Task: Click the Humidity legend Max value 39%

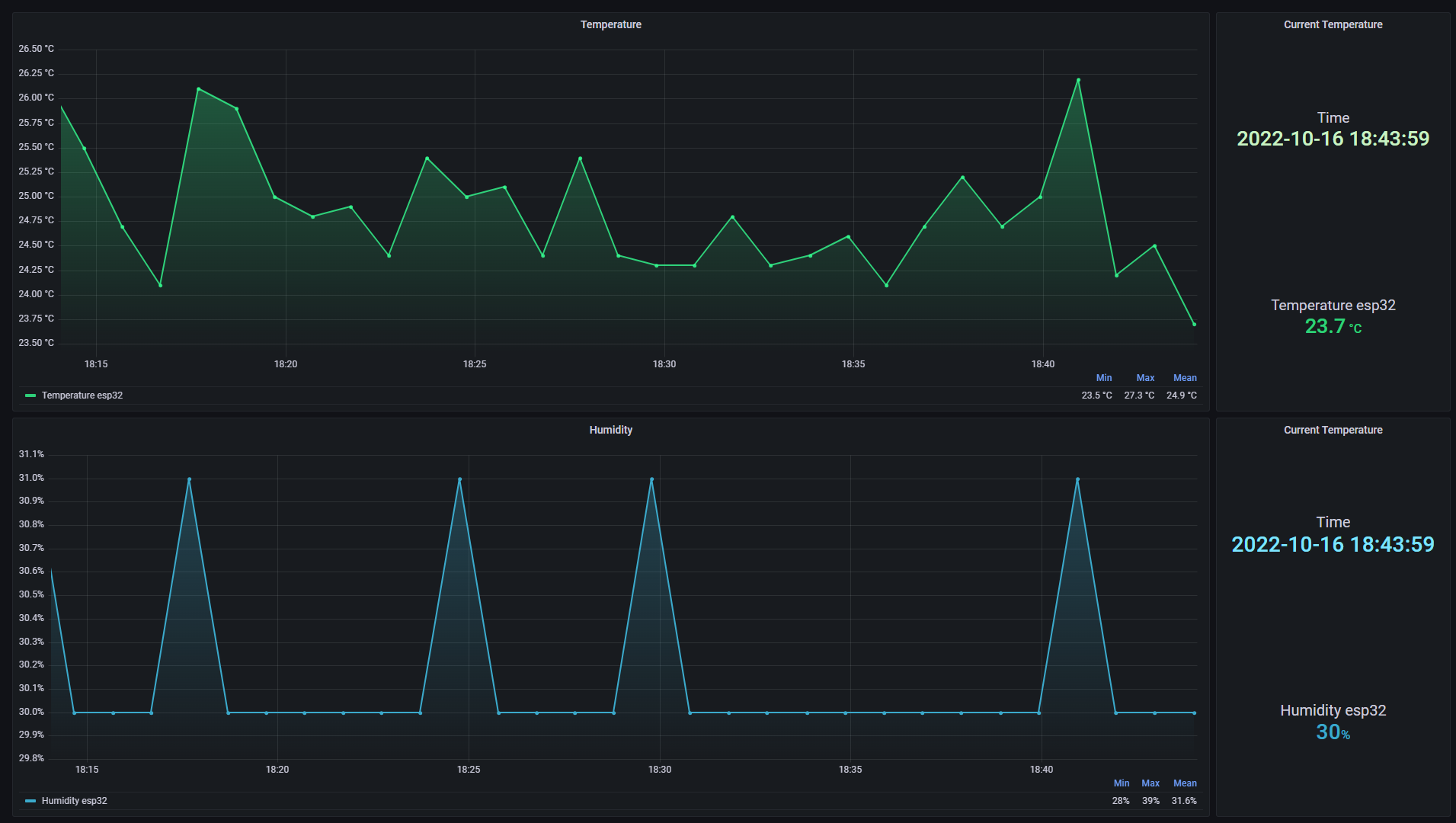Action: tap(1150, 801)
